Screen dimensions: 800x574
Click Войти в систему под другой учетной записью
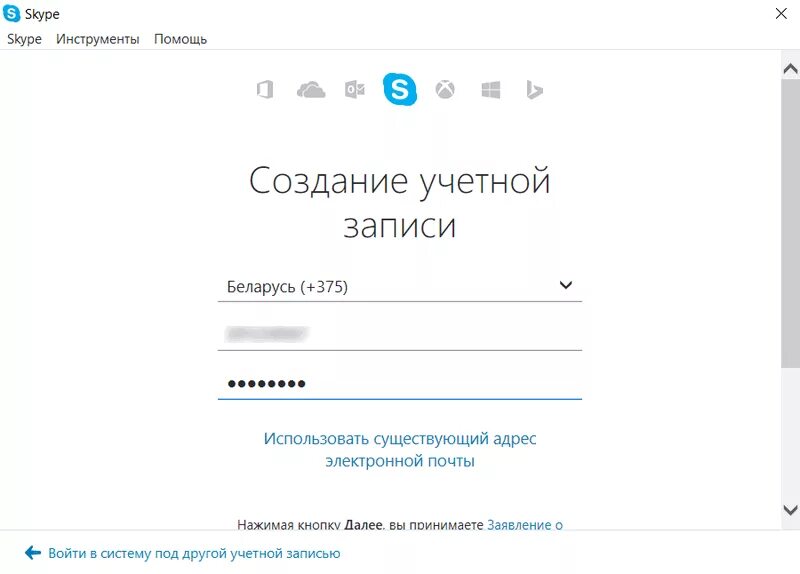pos(194,553)
